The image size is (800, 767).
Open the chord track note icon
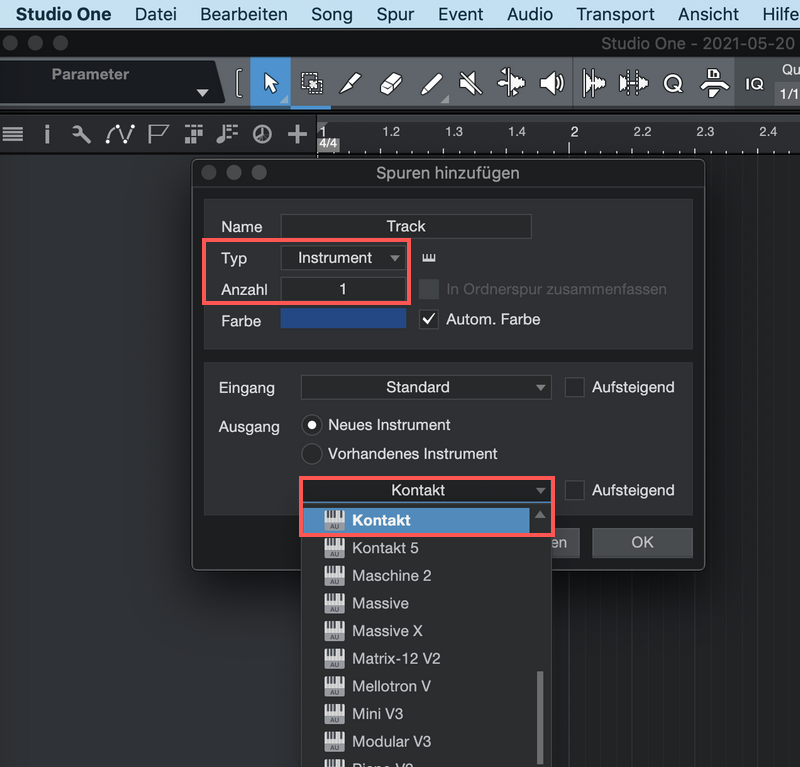click(x=227, y=134)
